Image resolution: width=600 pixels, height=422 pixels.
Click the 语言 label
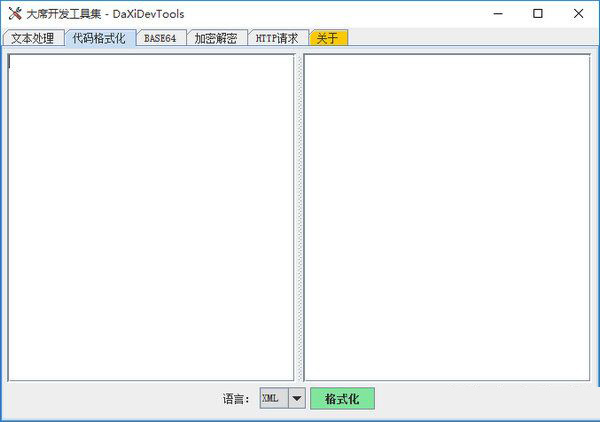point(236,399)
